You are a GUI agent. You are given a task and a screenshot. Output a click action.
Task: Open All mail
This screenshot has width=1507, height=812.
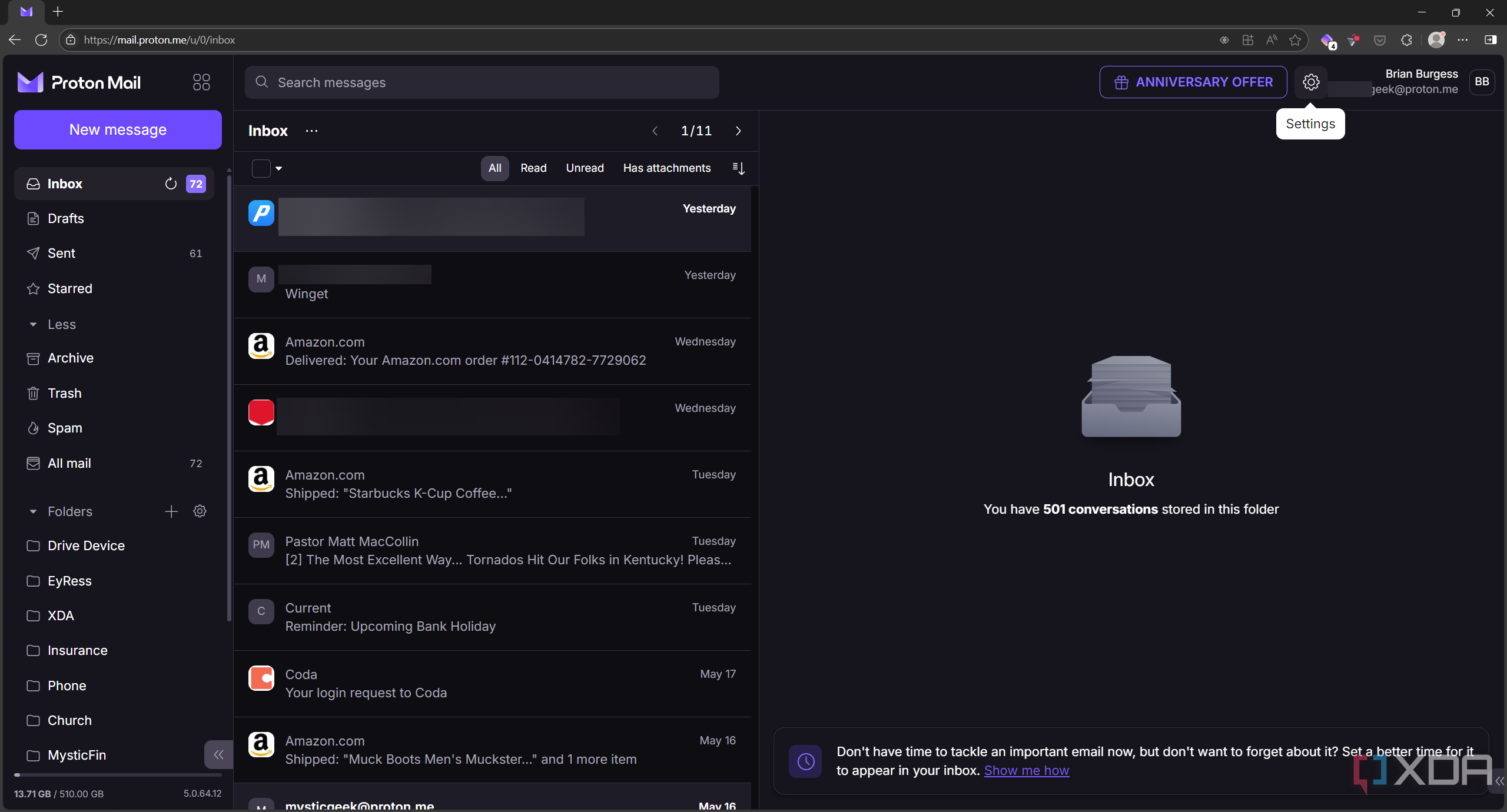pos(114,464)
